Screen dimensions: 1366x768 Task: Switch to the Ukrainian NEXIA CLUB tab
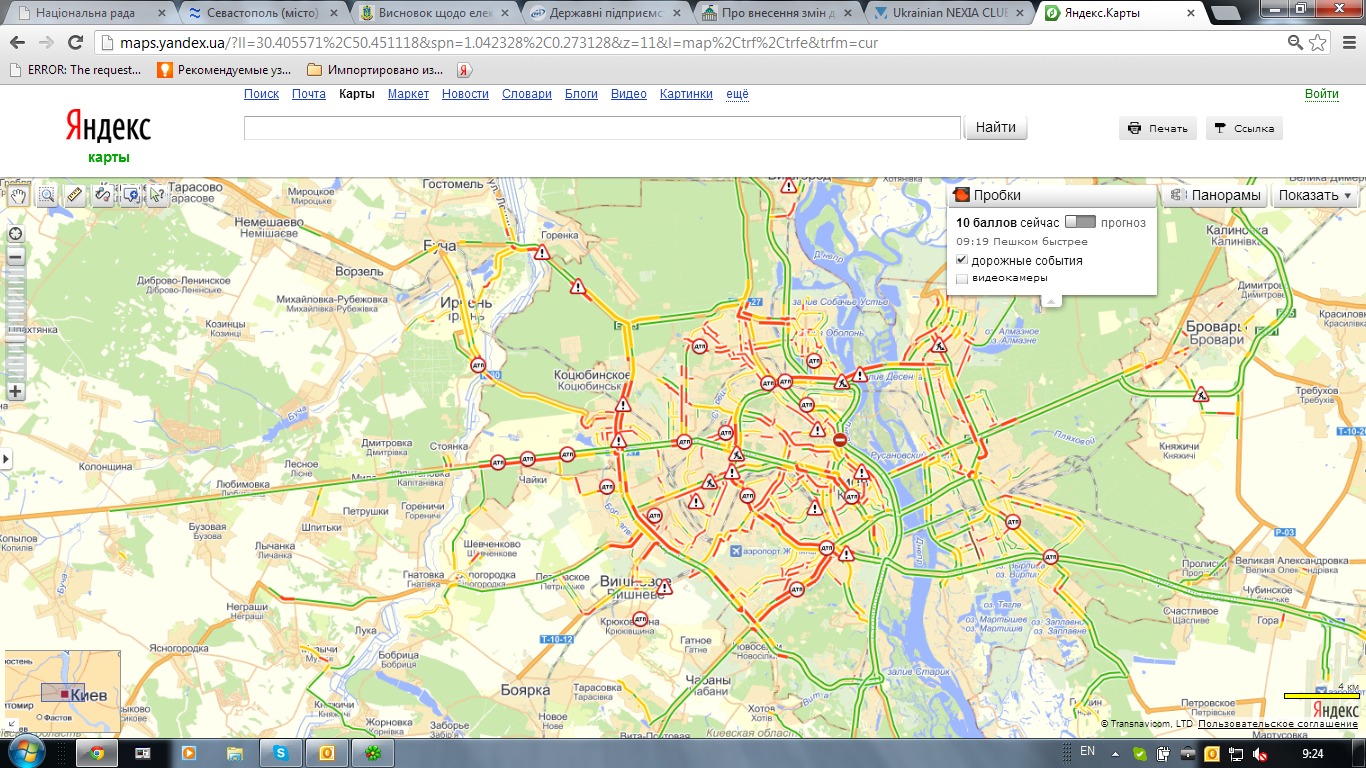(x=947, y=13)
